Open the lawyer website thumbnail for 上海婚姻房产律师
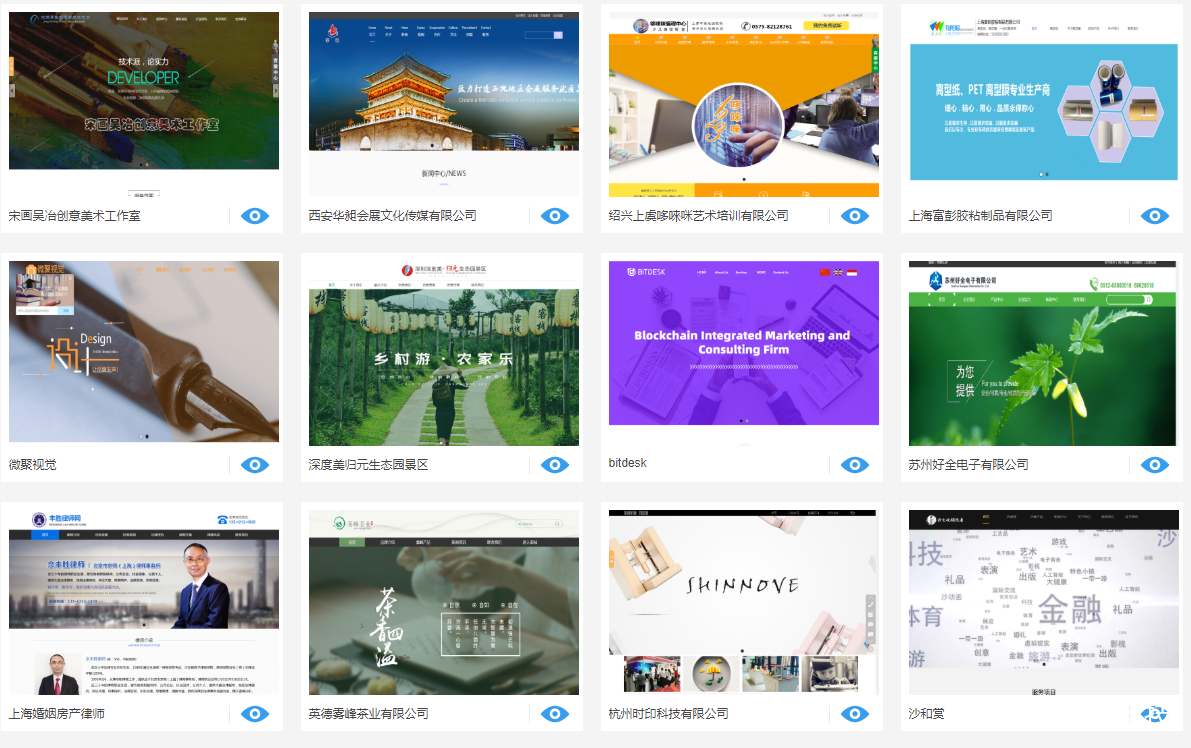The image size is (1191, 748). click(144, 602)
